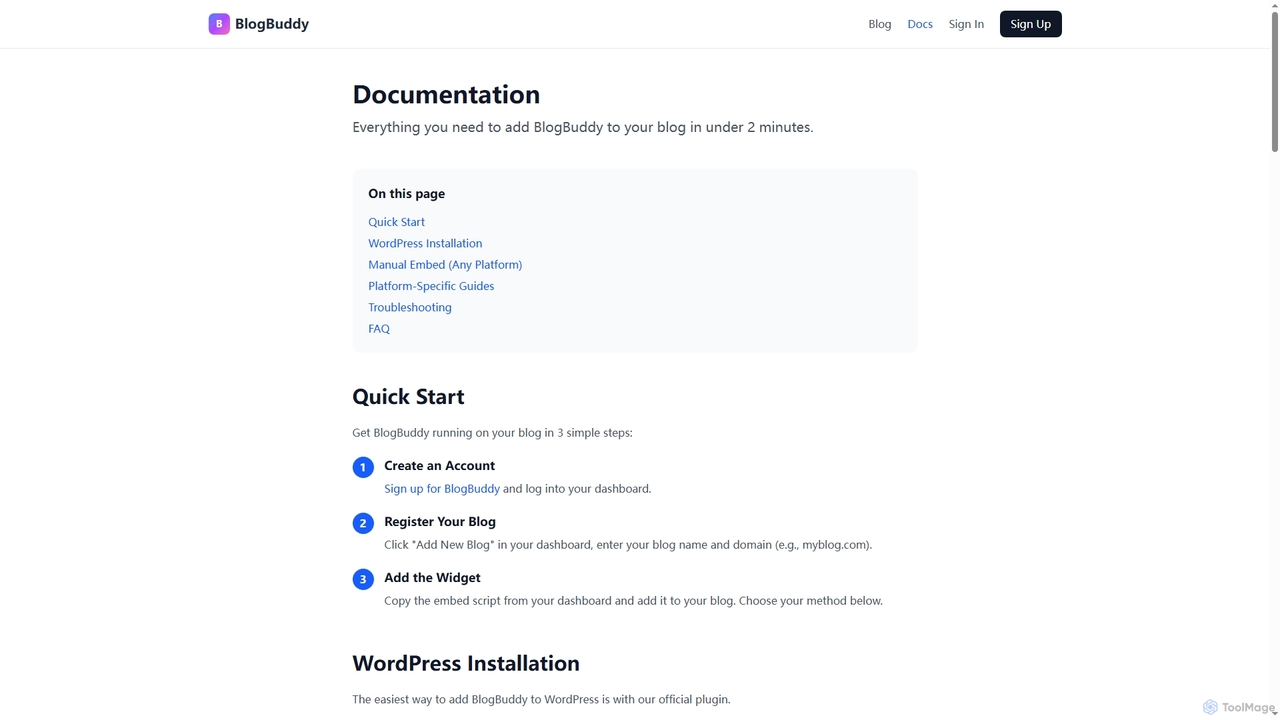Jump to FAQ section link
Viewport: 1280px width, 720px height.
(379, 328)
